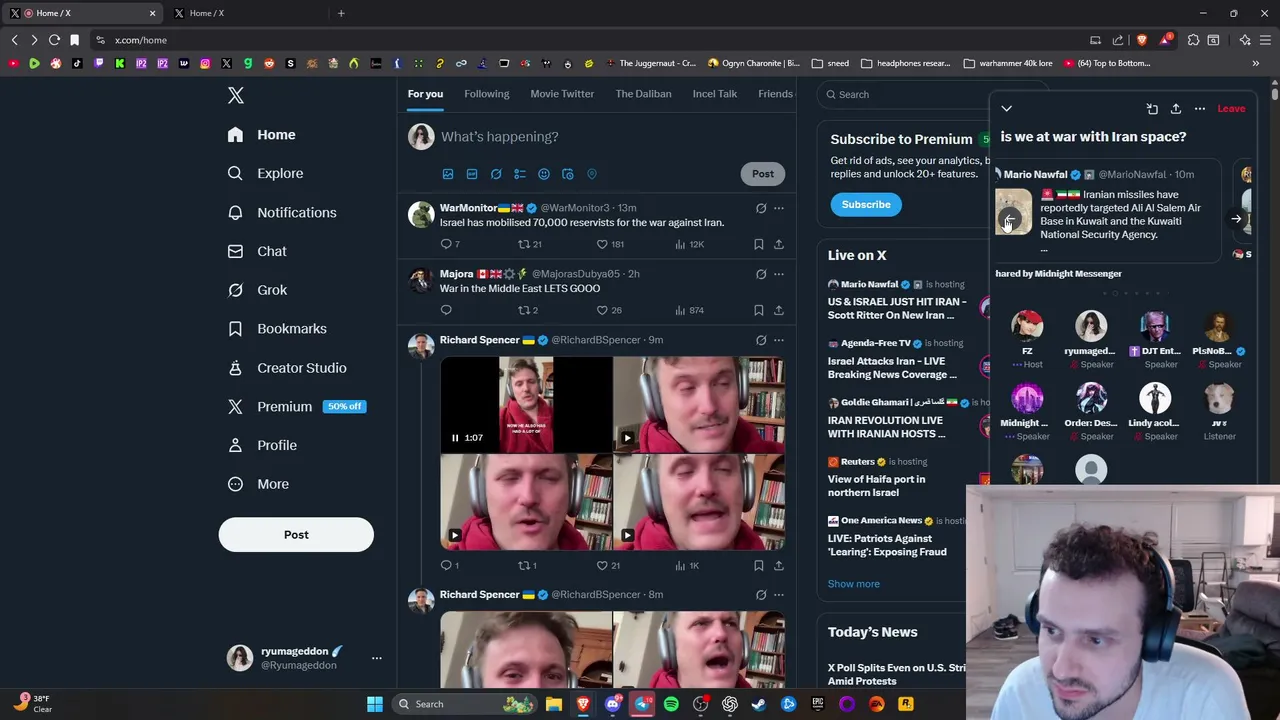Reload the page in browser toolbar
The height and width of the screenshot is (720, 1280).
[54, 40]
